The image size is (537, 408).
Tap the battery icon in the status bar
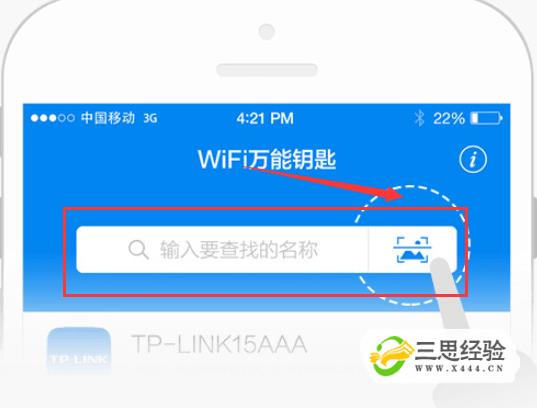(486, 118)
